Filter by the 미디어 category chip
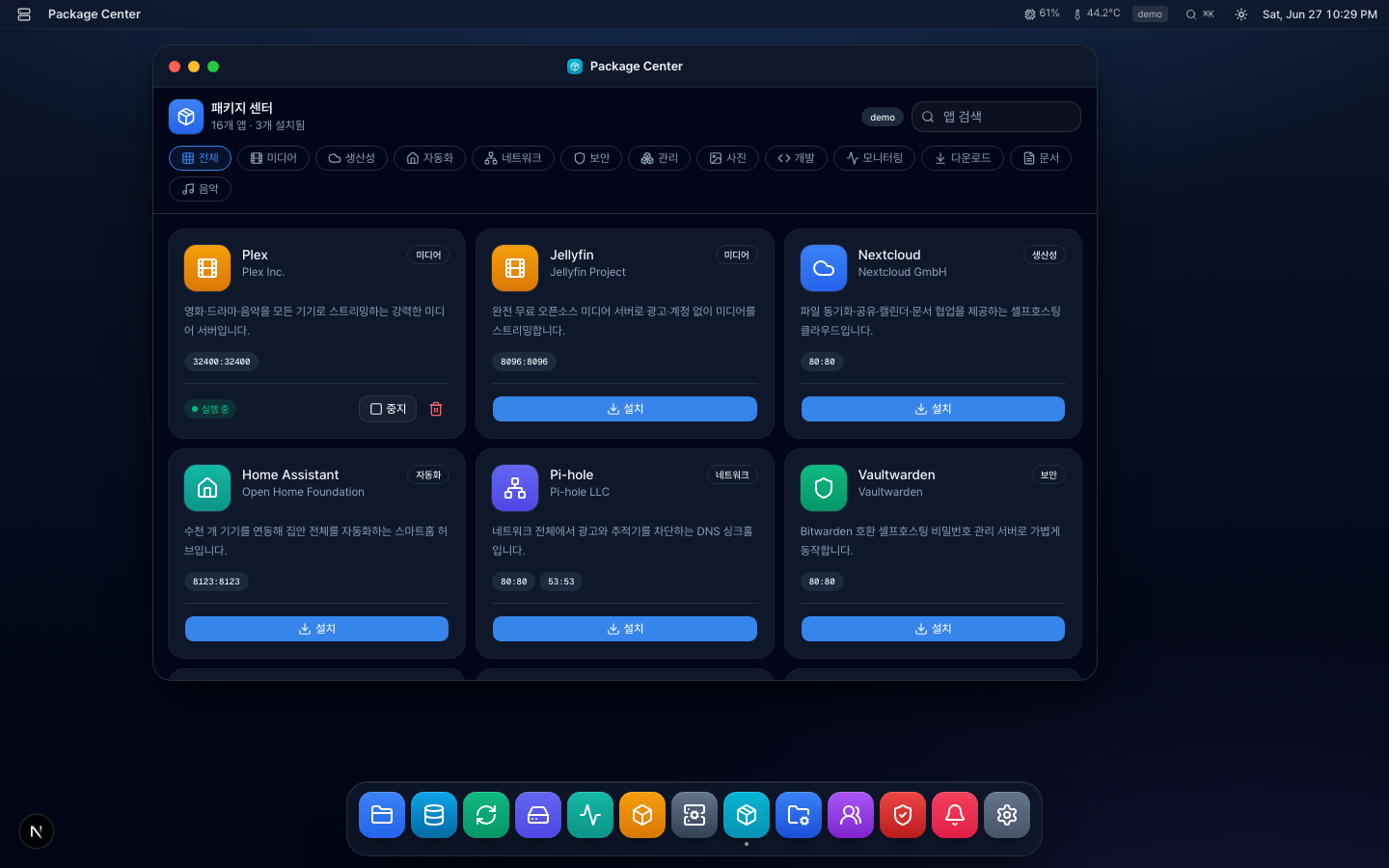This screenshot has width=1389, height=868. (274, 158)
